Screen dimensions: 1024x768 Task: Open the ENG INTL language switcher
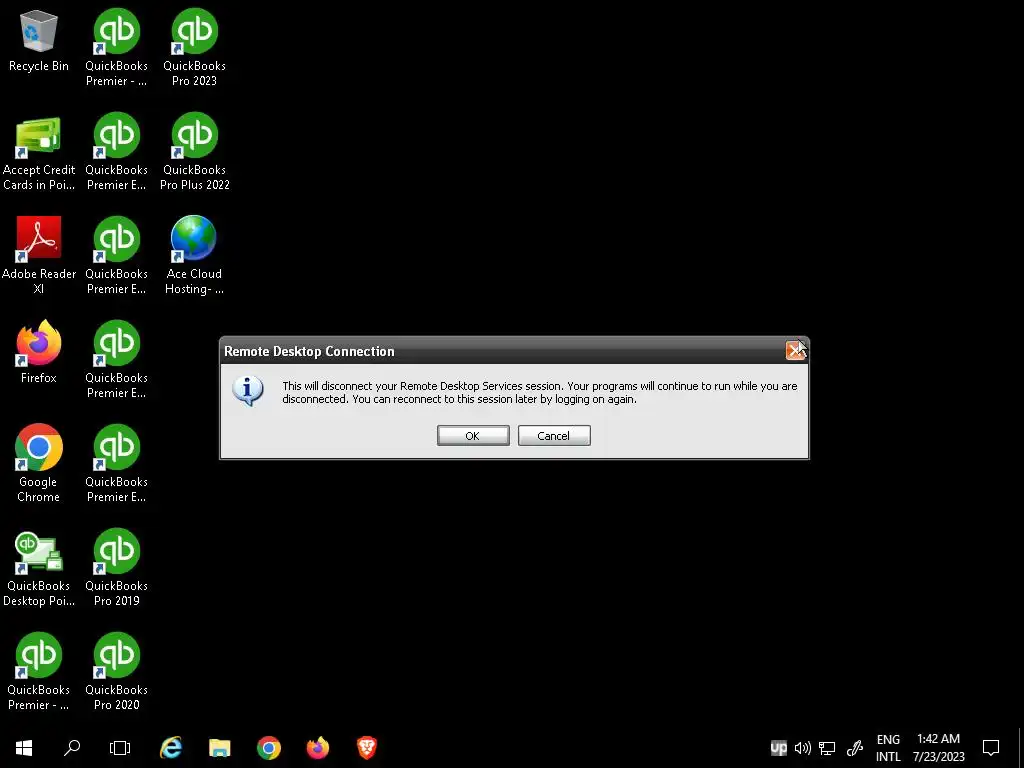click(888, 748)
